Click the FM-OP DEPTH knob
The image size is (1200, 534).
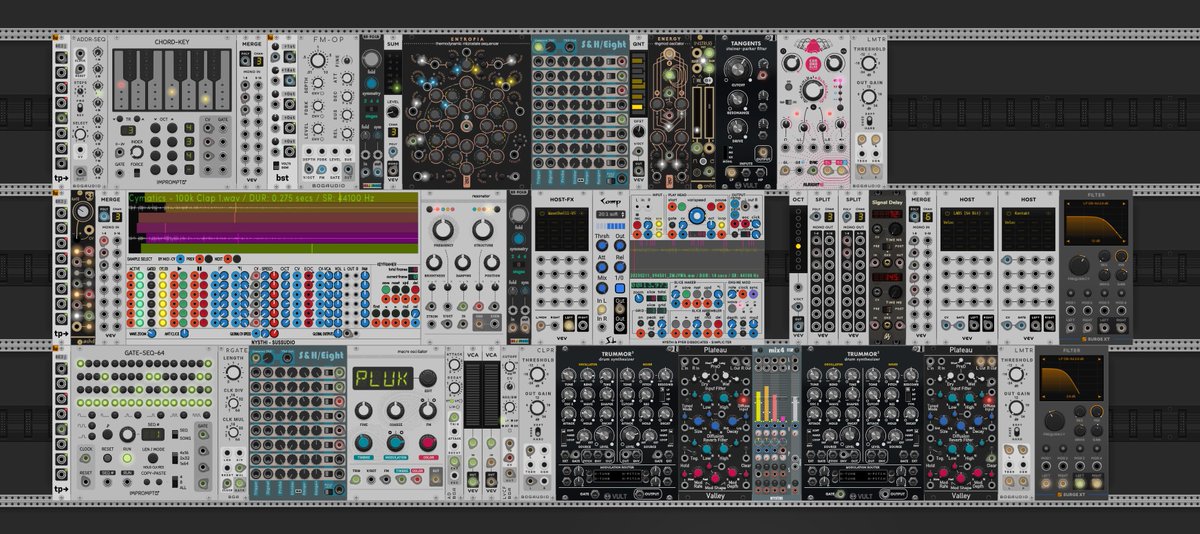coord(318,83)
